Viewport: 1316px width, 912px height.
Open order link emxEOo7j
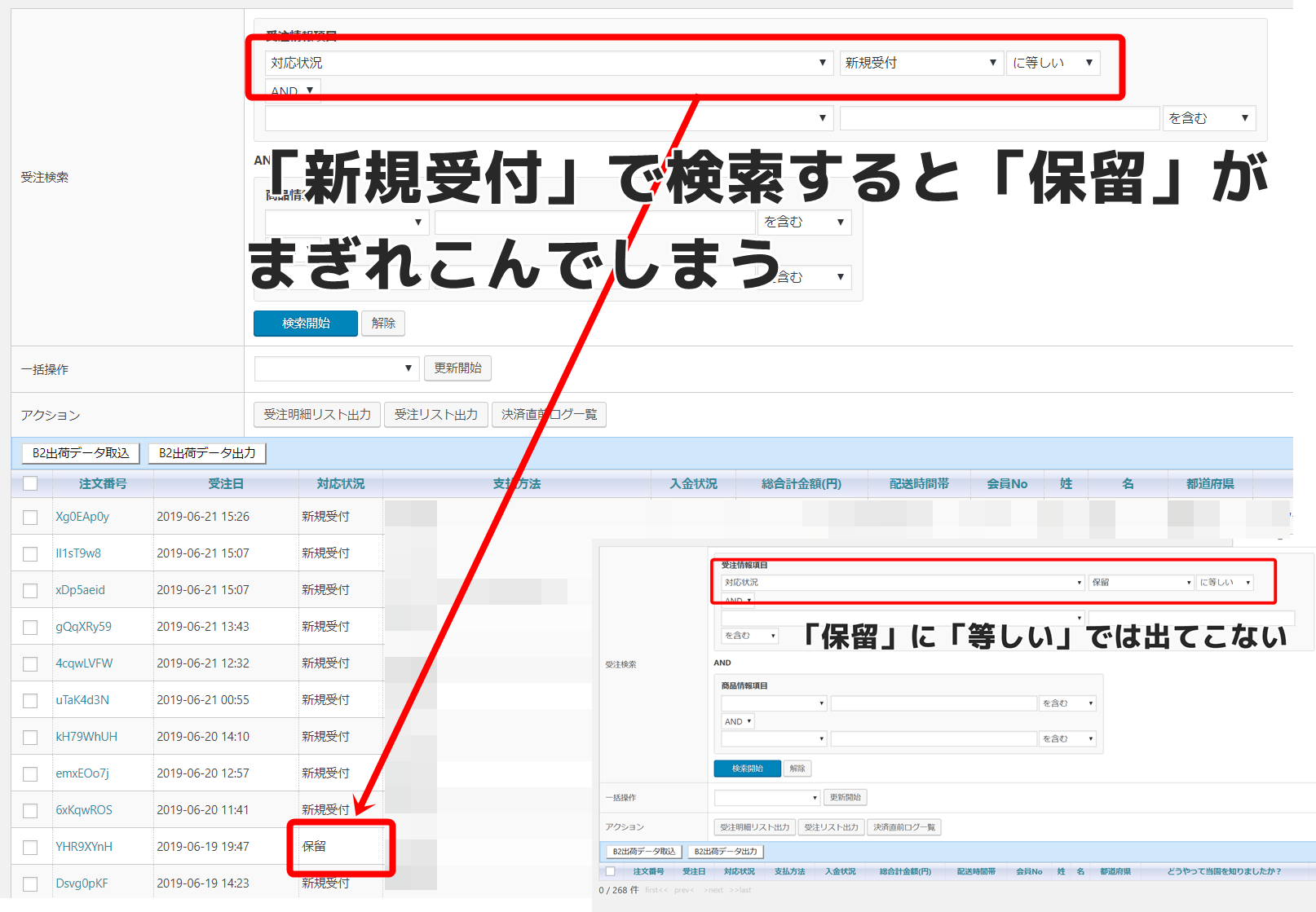point(82,773)
